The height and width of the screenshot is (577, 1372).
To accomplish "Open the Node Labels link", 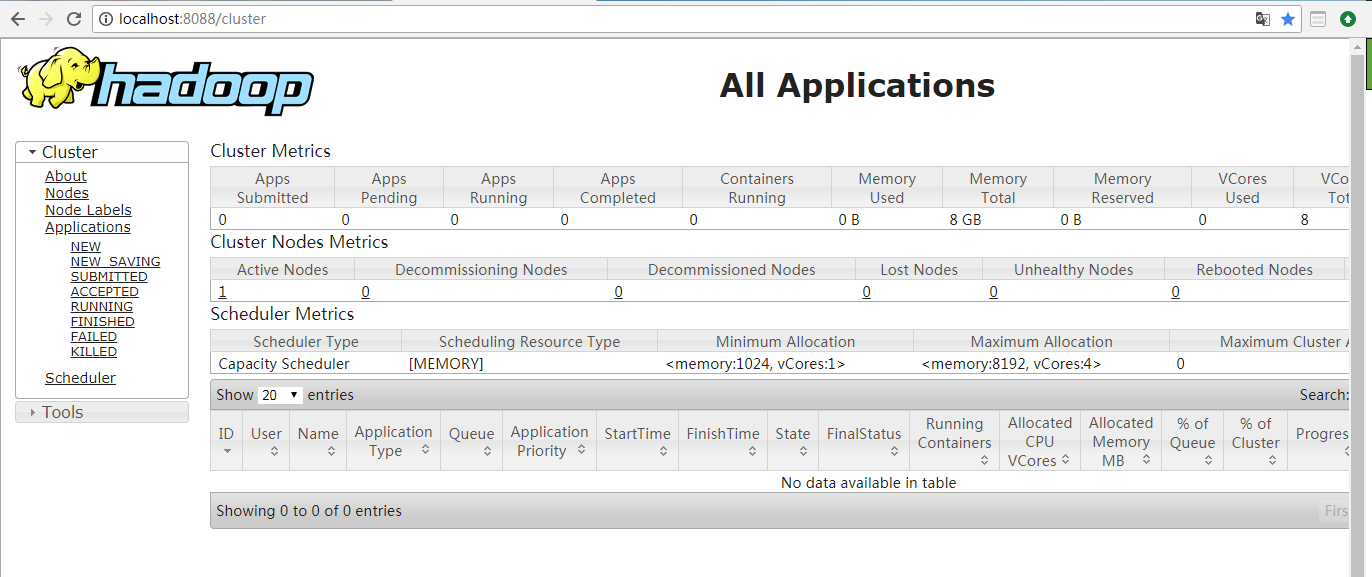I will [88, 210].
